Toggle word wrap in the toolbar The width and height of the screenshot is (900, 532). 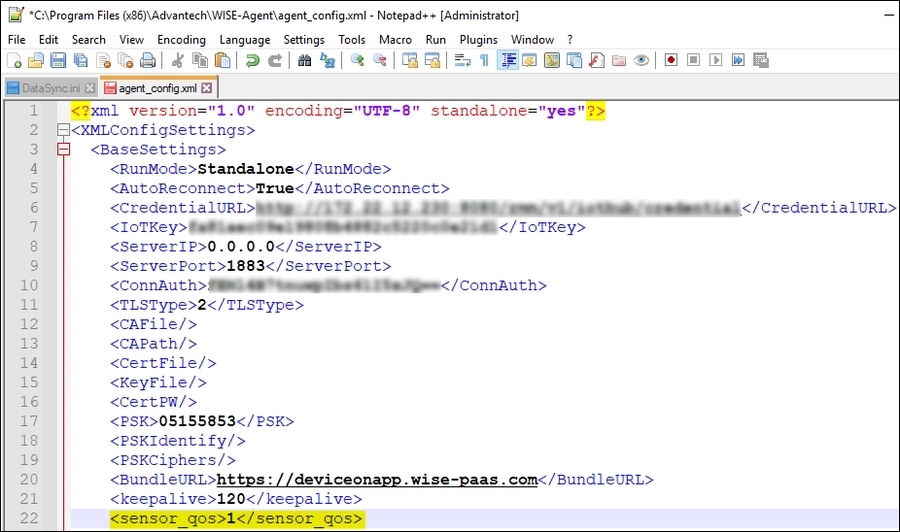click(462, 61)
